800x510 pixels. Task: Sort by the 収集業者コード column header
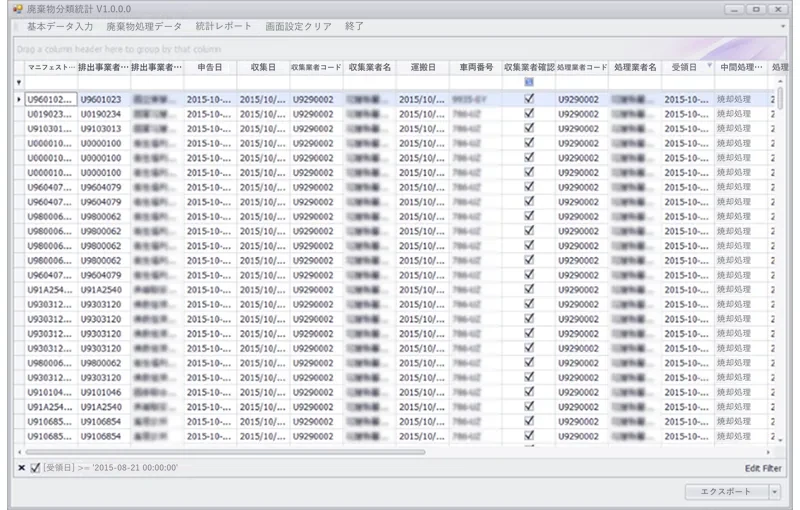pyautogui.click(x=316, y=67)
